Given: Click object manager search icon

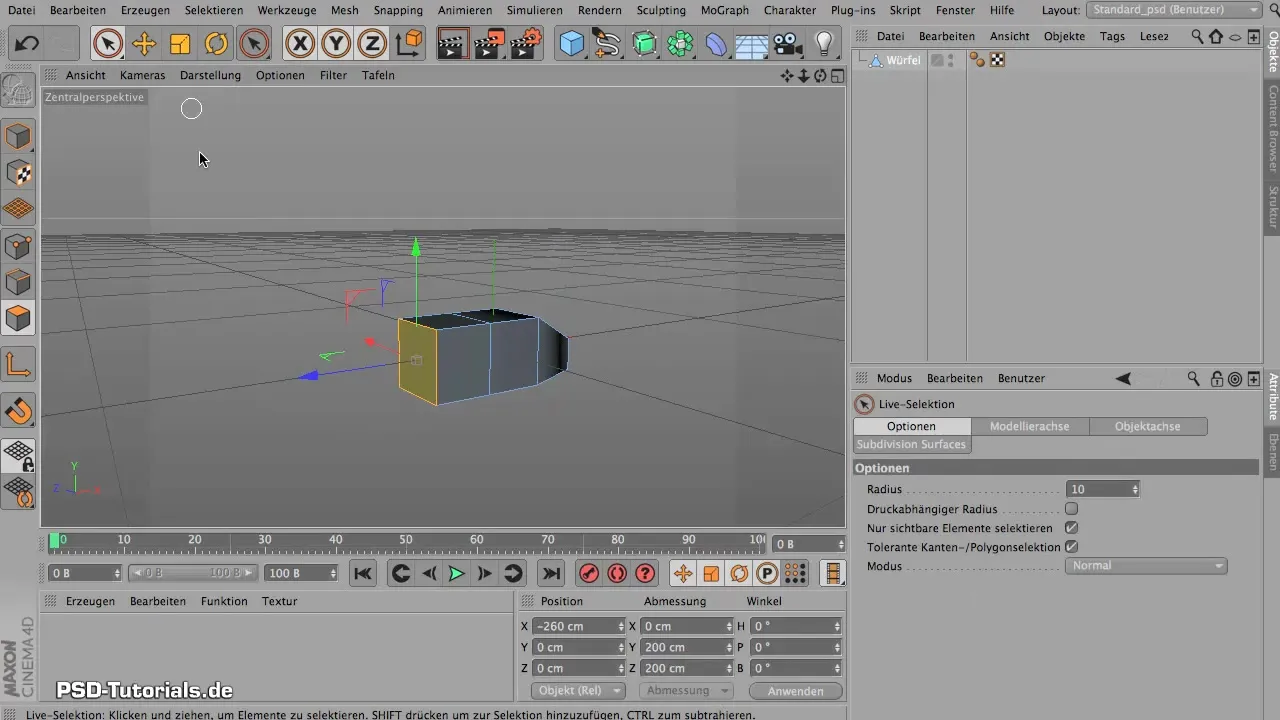Looking at the screenshot, I should [x=1197, y=36].
